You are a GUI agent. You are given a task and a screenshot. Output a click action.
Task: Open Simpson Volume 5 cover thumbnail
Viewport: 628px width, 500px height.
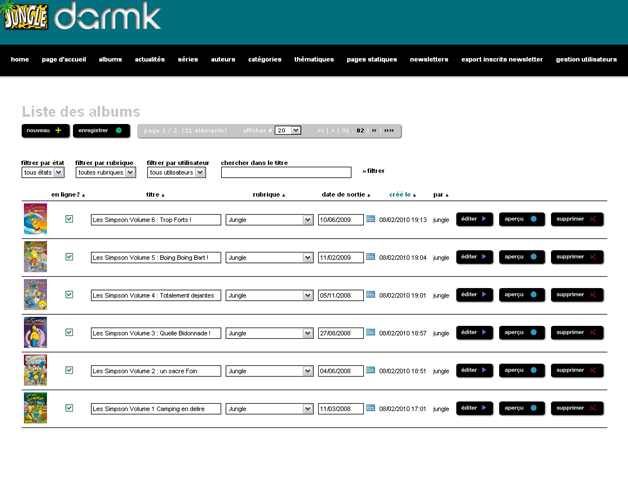click(x=35, y=256)
